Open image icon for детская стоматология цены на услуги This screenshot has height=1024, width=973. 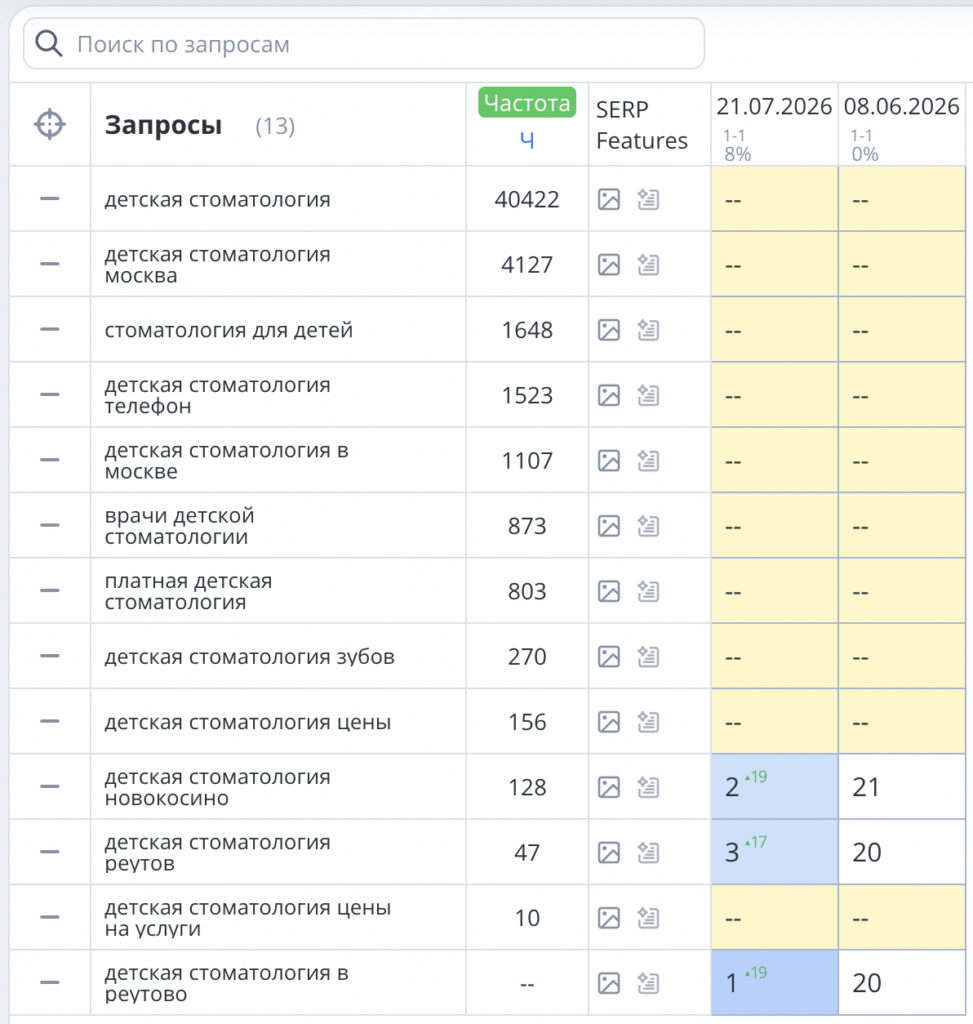coord(609,918)
